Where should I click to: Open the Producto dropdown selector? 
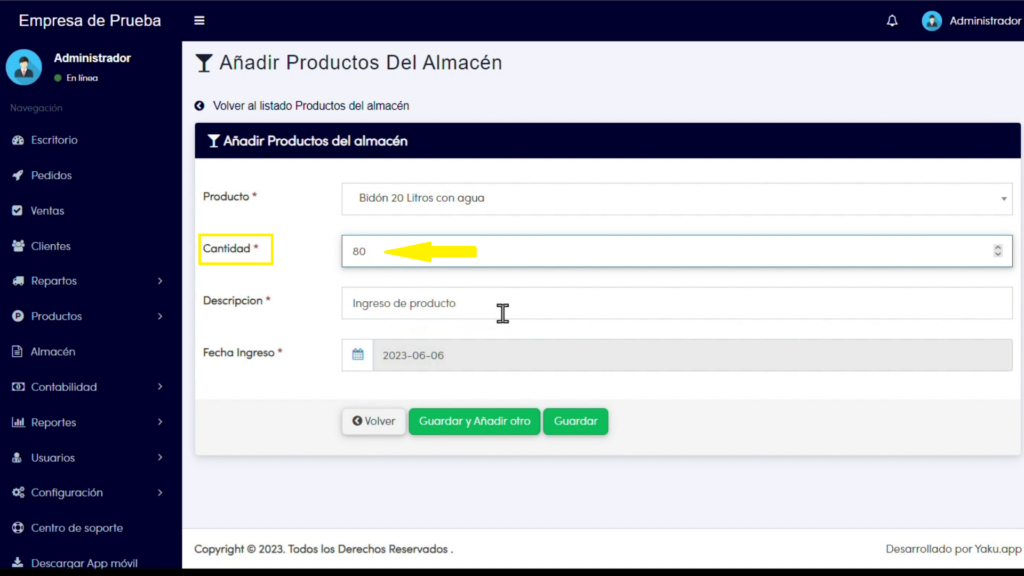coord(677,199)
